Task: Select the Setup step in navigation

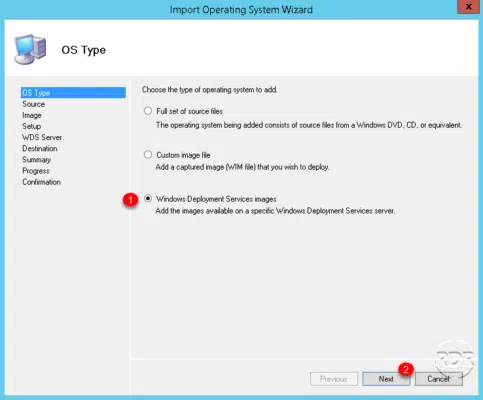Action: click(31, 126)
